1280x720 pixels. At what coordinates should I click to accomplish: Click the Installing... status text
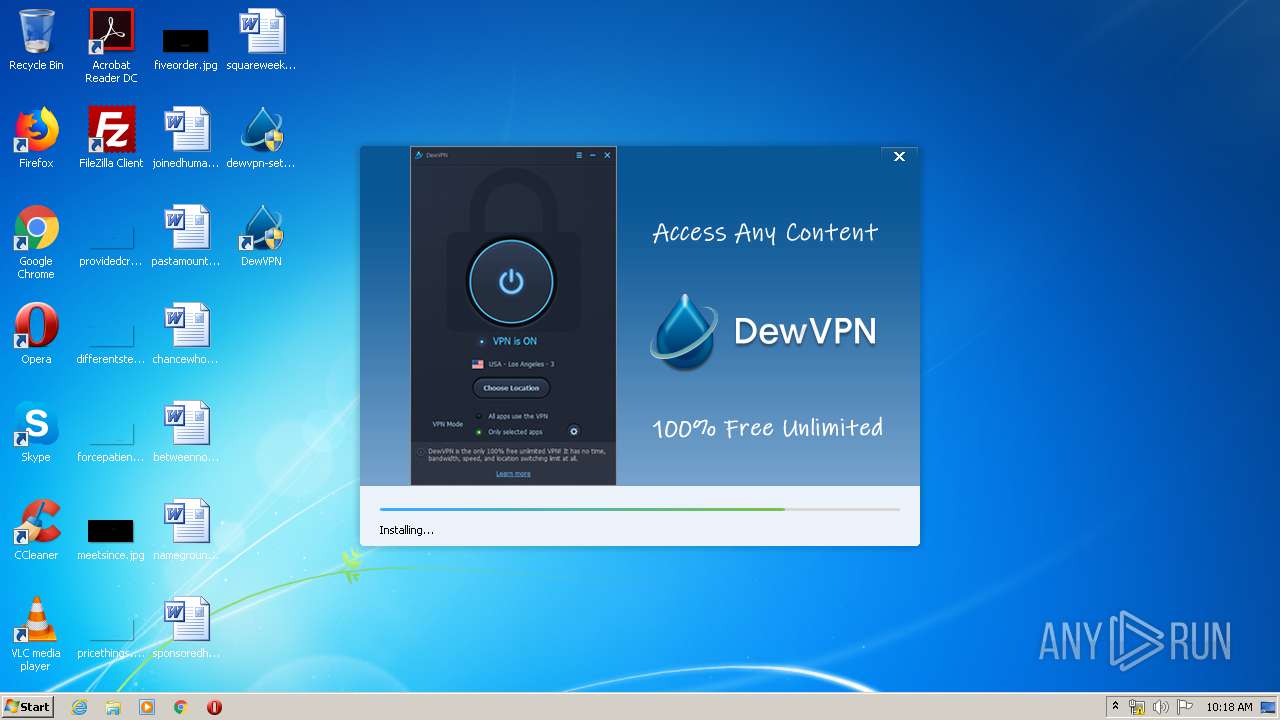click(406, 530)
